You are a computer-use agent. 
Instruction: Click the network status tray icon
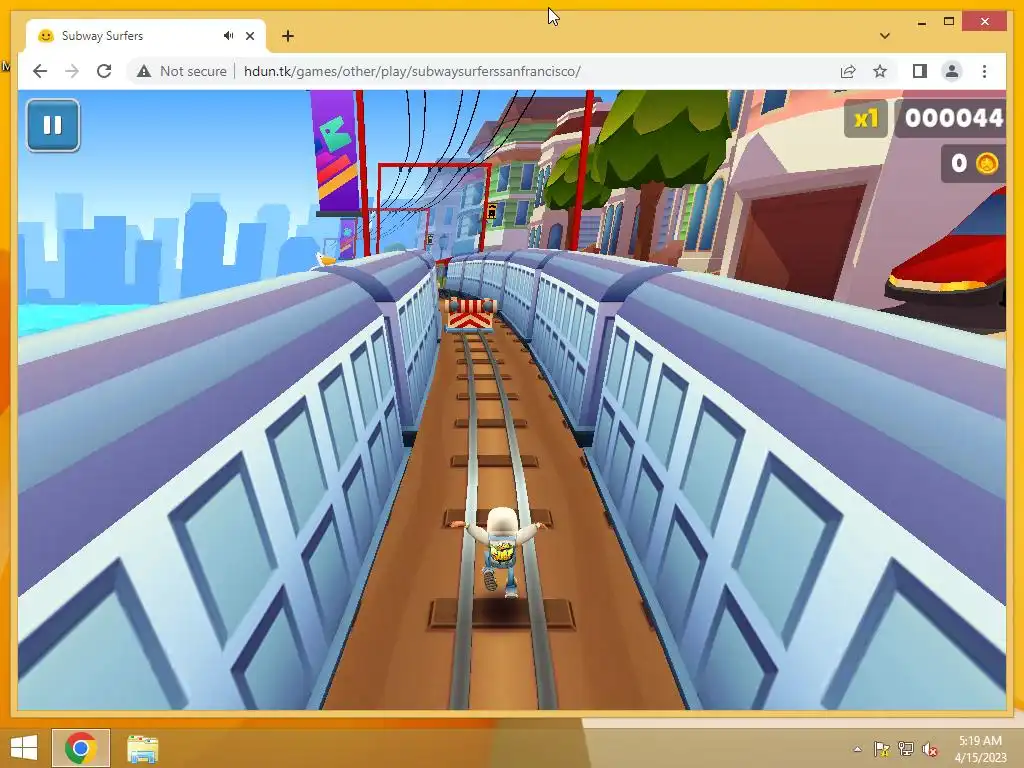[x=906, y=749]
